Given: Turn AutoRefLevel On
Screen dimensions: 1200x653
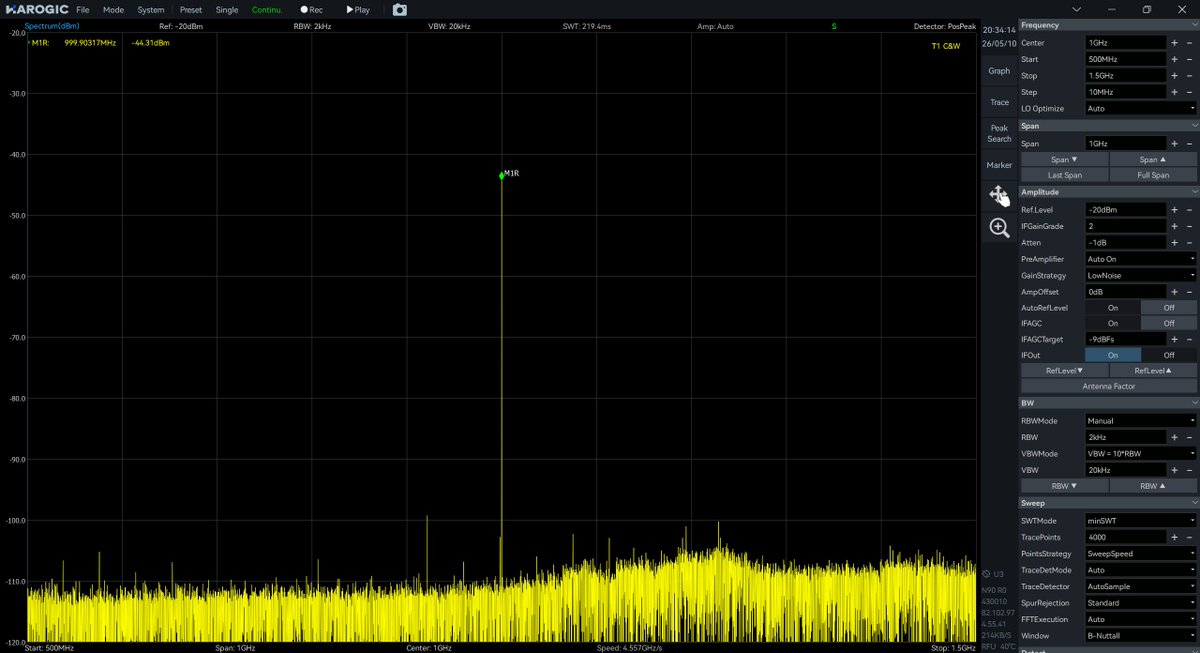Looking at the screenshot, I should 1112,308.
